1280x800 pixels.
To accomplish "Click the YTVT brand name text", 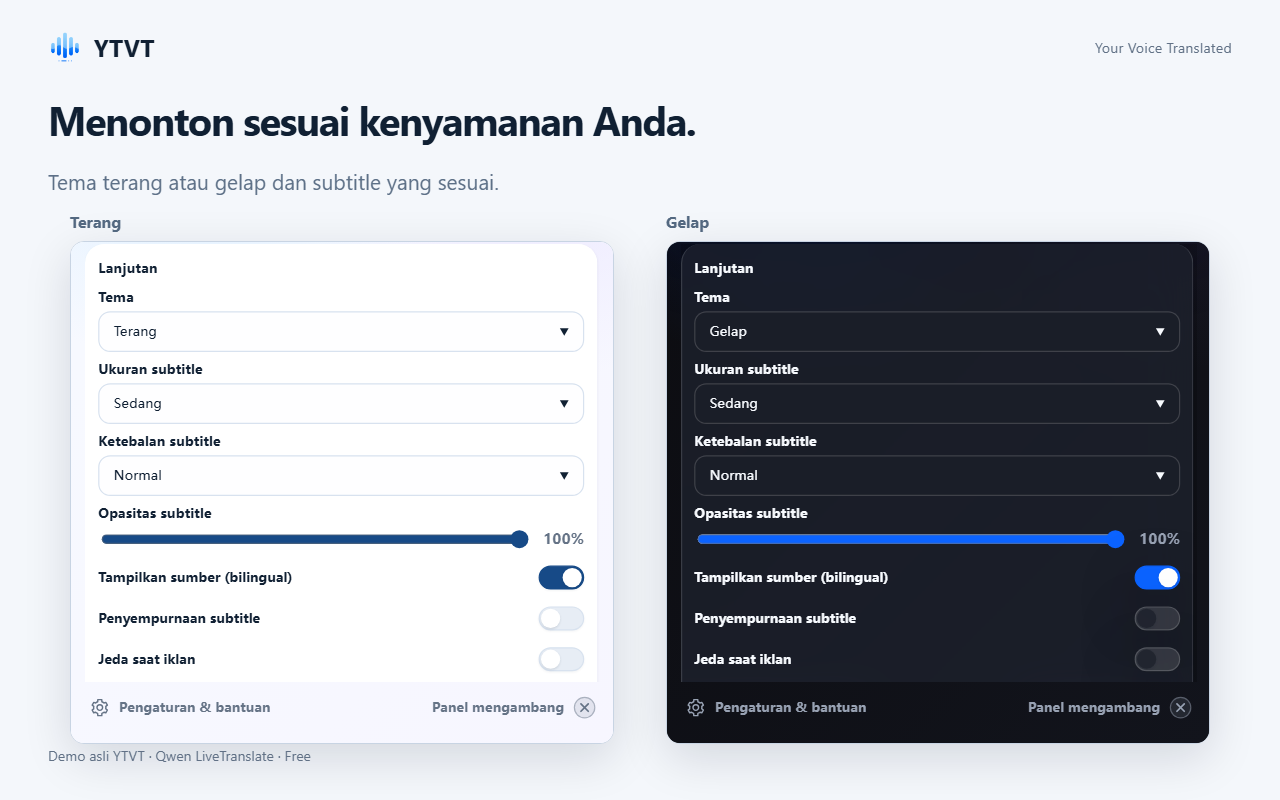I will coord(124,48).
